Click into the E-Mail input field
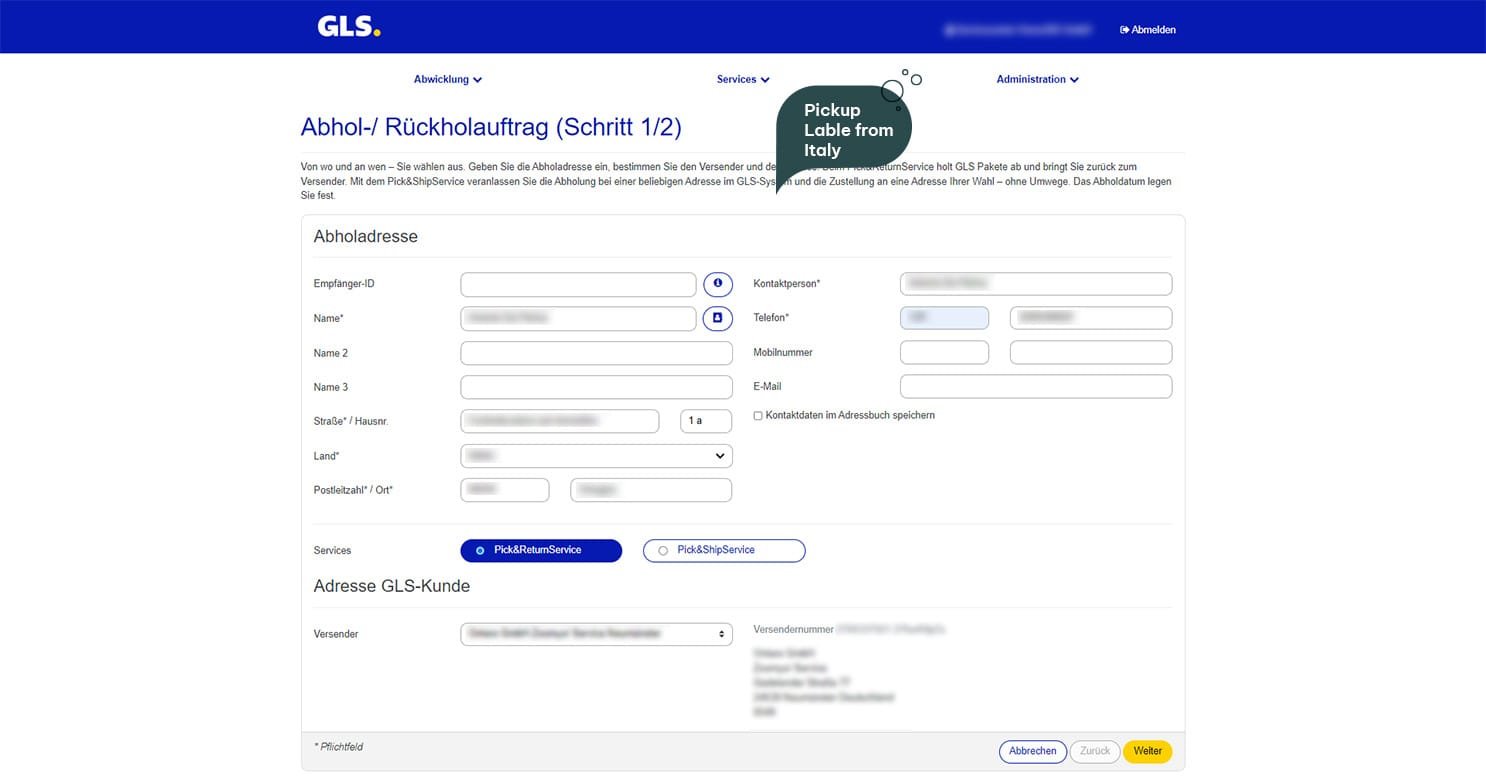Image resolution: width=1486 pixels, height=779 pixels. 1035,387
